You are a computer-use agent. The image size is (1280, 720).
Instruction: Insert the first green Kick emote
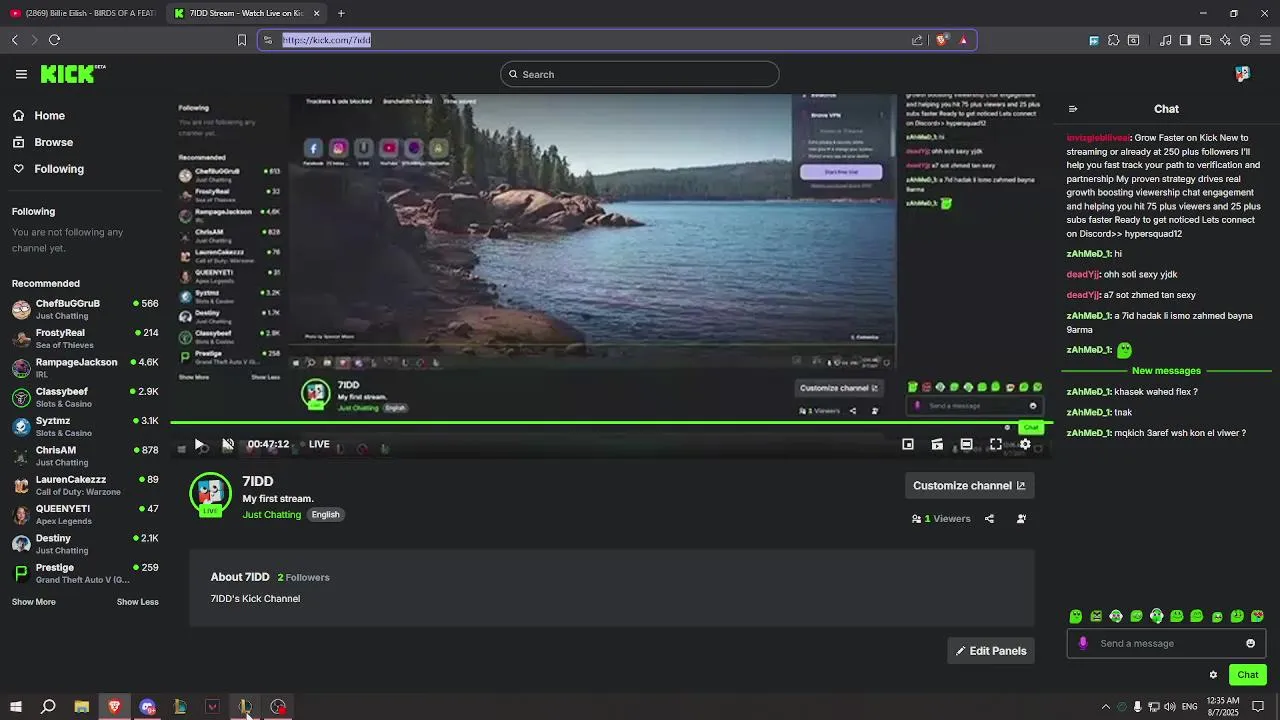point(1076,616)
